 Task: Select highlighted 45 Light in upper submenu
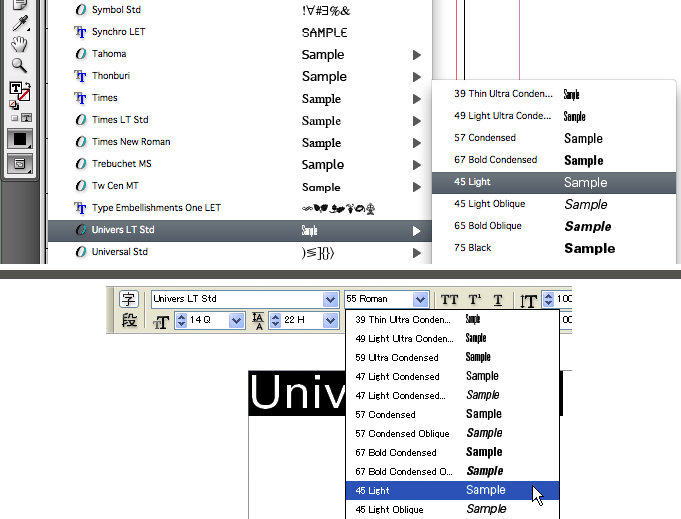click(x=554, y=182)
